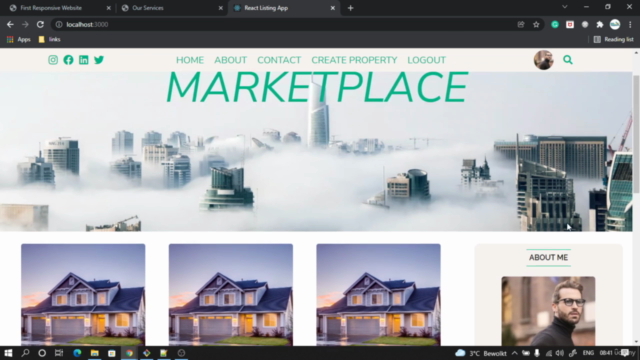This screenshot has width=640, height=360.
Task: Switch to Our Services tab
Action: coord(171,8)
